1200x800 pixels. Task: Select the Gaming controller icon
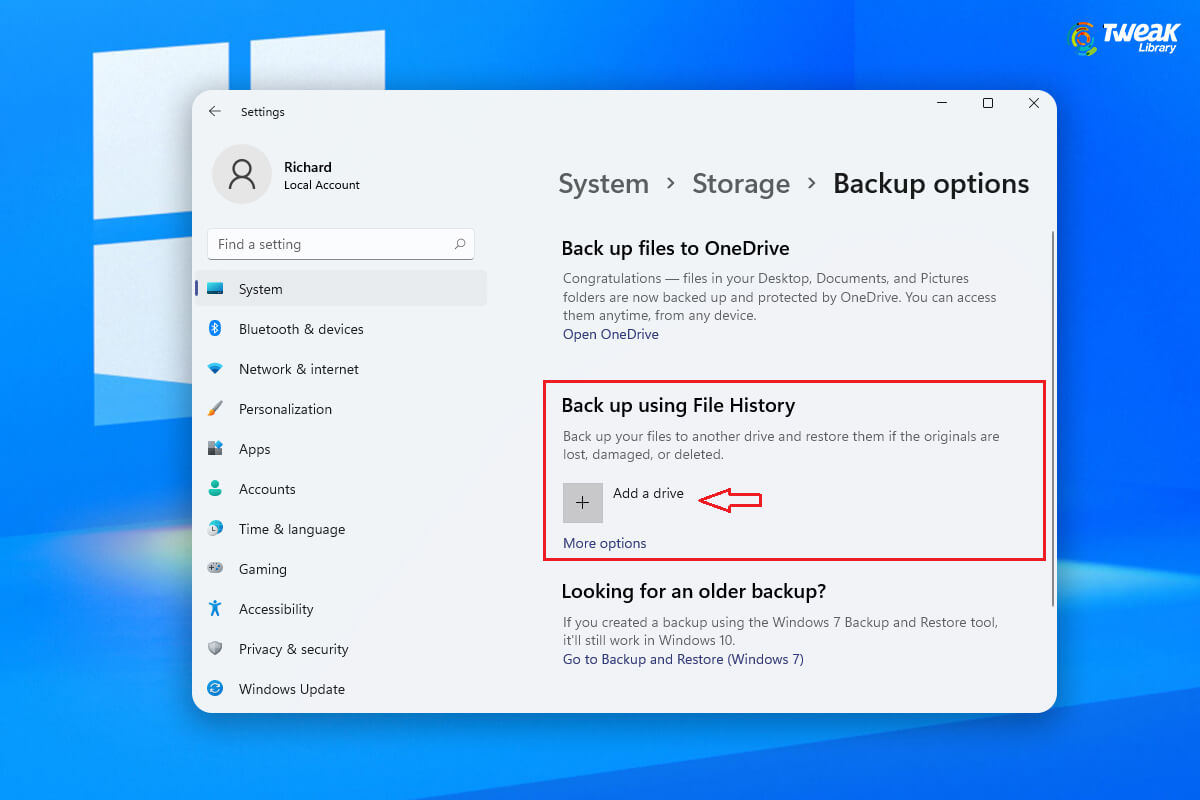coord(214,569)
